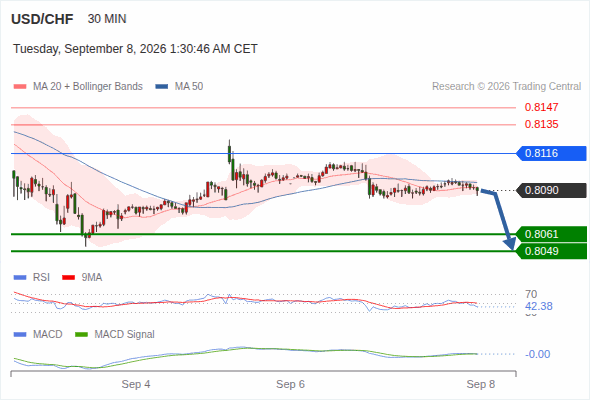Click the blue MACD legend swatch

pos(20,335)
